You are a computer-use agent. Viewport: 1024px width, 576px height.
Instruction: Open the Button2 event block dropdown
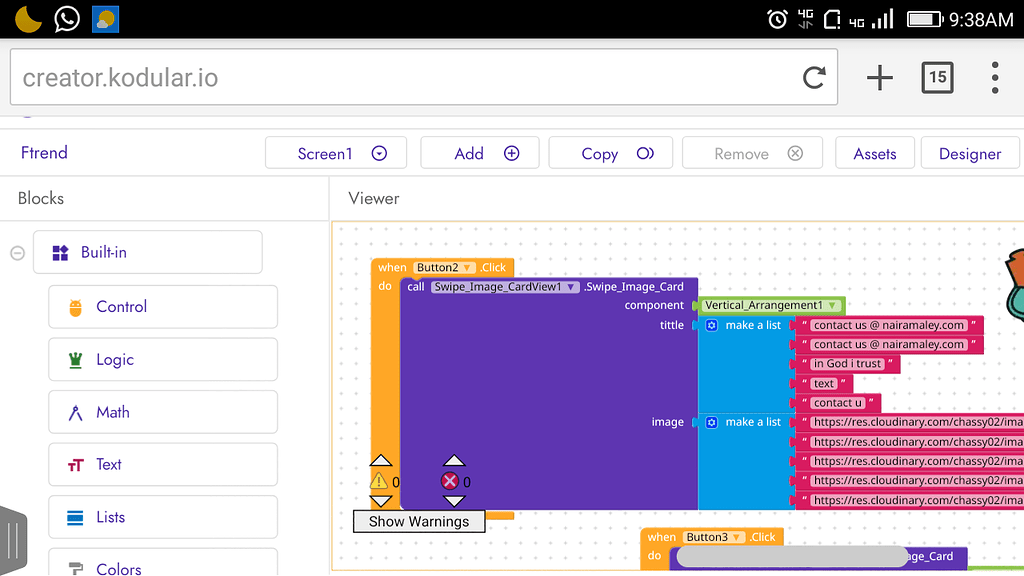(468, 267)
